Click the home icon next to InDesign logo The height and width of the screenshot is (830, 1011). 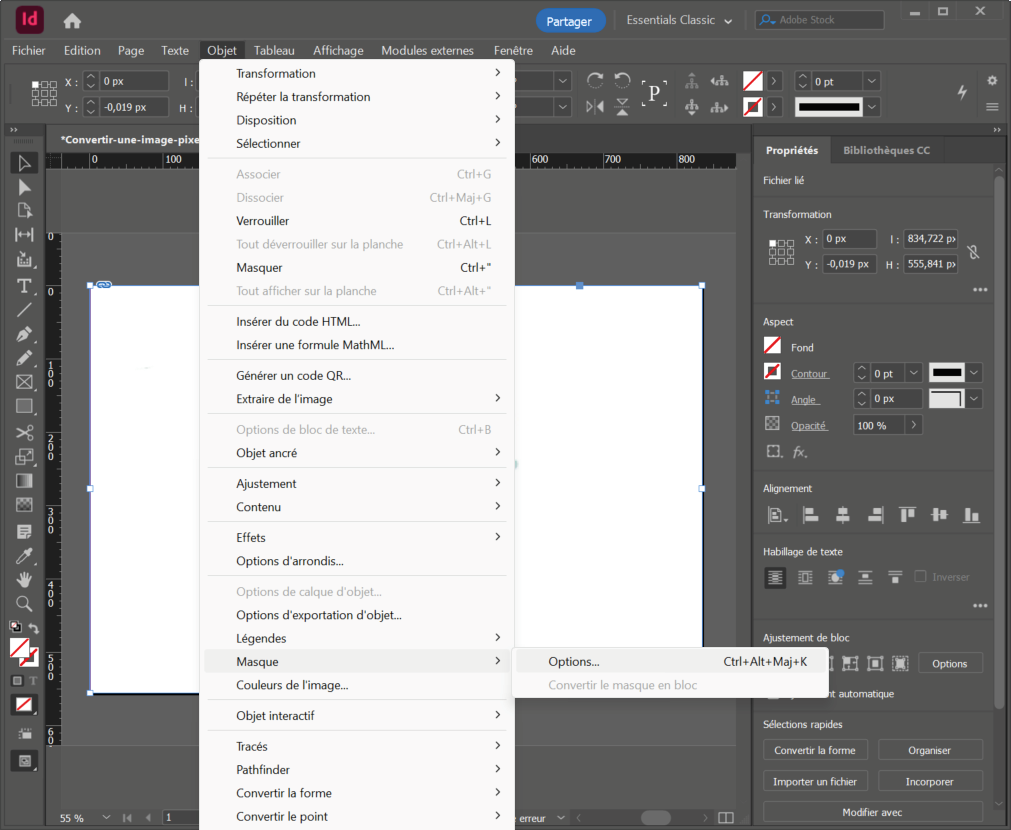pos(72,21)
